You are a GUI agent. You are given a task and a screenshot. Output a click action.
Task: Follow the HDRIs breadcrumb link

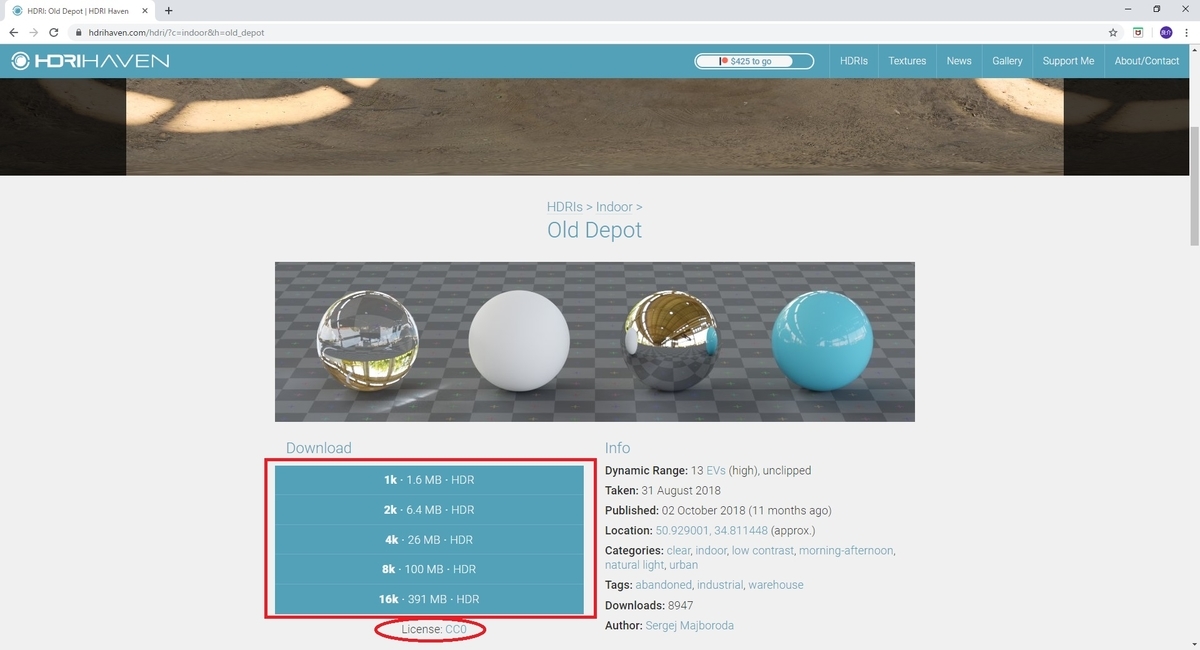[565, 207]
